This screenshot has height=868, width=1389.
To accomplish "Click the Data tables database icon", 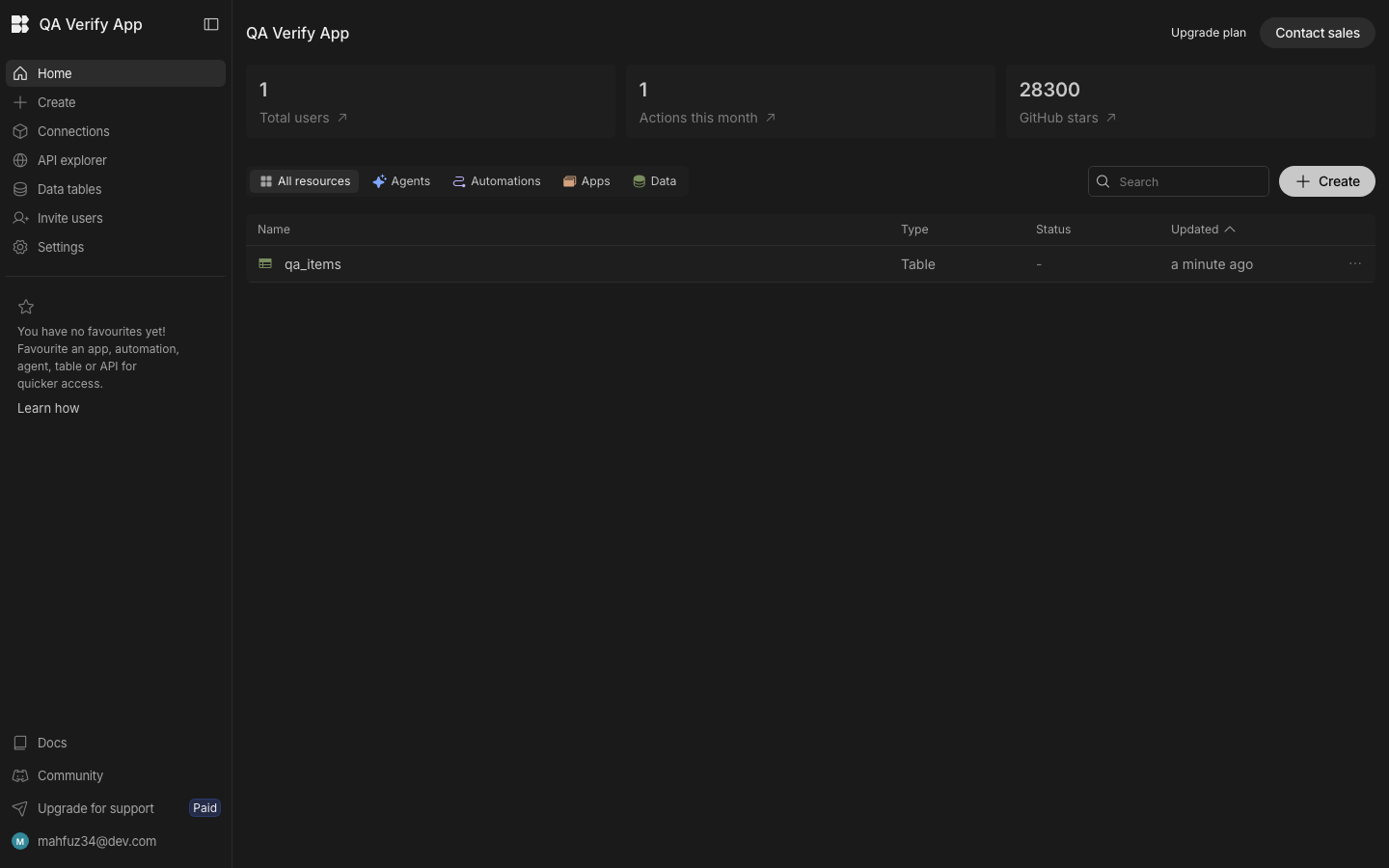I will 20,189.
